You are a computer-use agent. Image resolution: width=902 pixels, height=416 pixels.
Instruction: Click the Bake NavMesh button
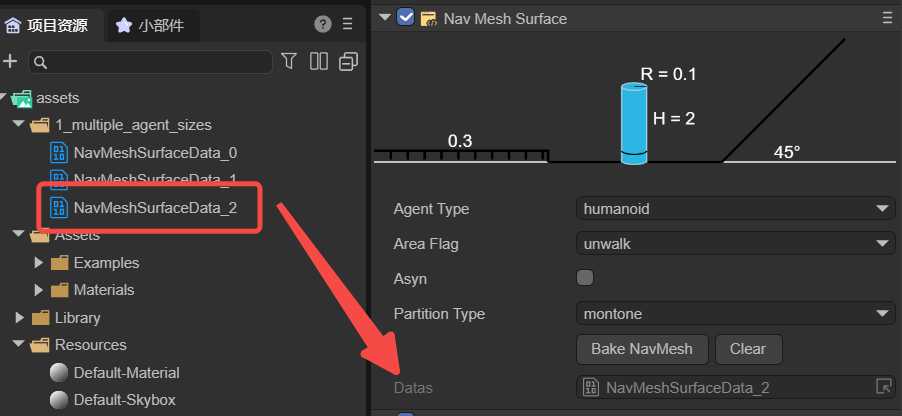point(642,349)
